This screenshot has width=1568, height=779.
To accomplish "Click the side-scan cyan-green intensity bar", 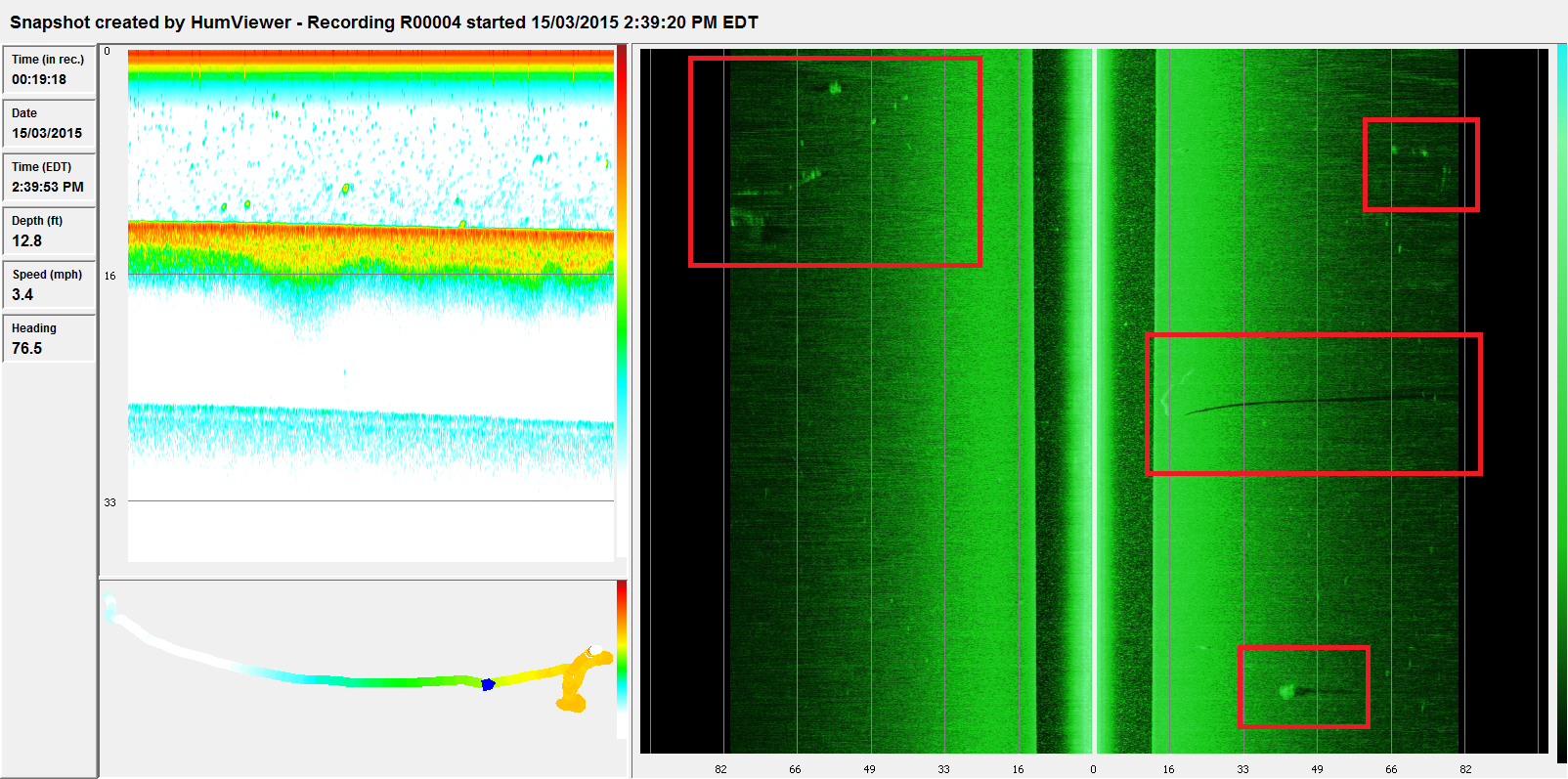I will 1561,401.
